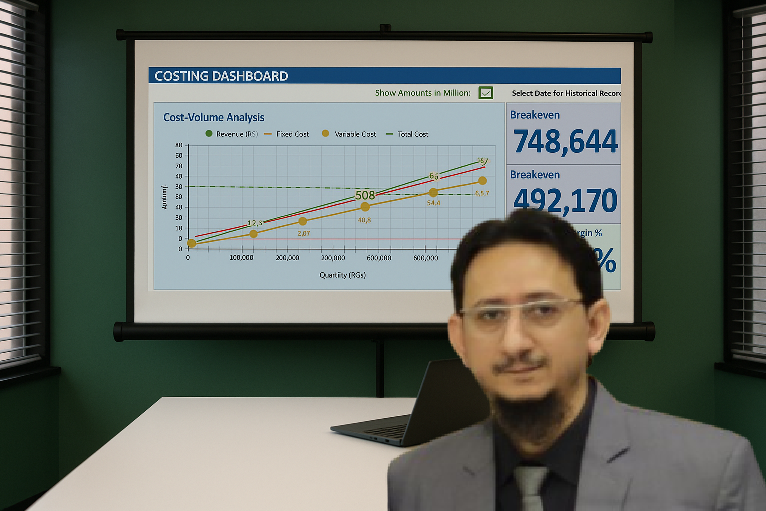
Task: Click the variable cost point at chart origin
Action: coord(191,243)
